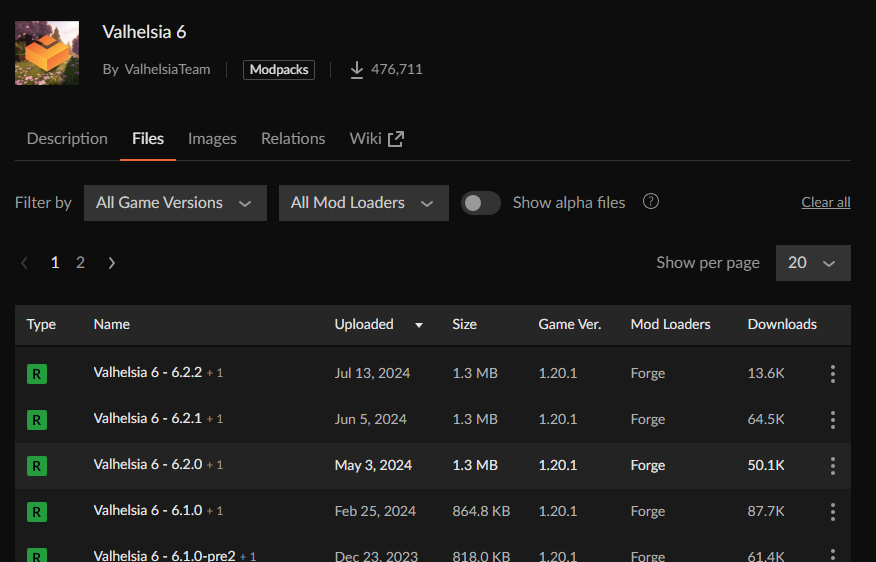876x562 pixels.
Task: Open the ValhelsiaTeam author link
Action: coord(167,69)
